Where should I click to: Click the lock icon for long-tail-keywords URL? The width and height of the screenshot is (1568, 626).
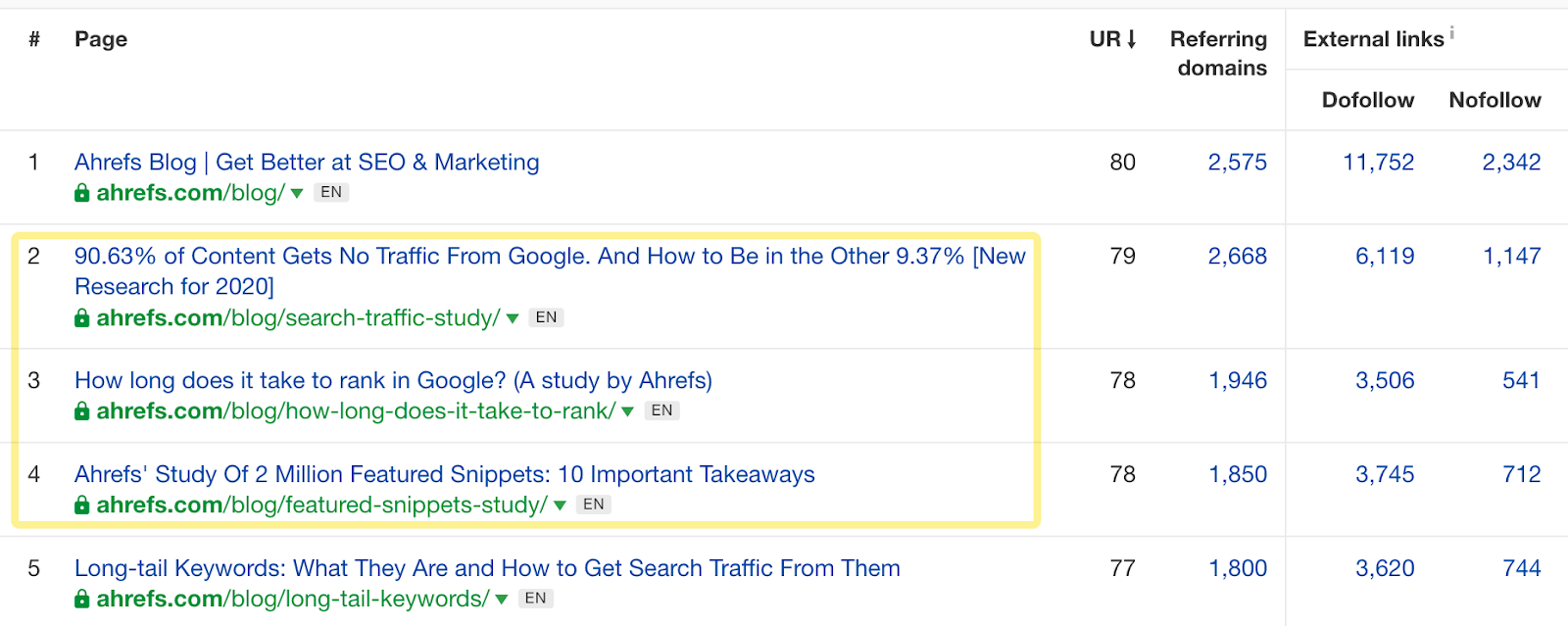click(x=82, y=599)
